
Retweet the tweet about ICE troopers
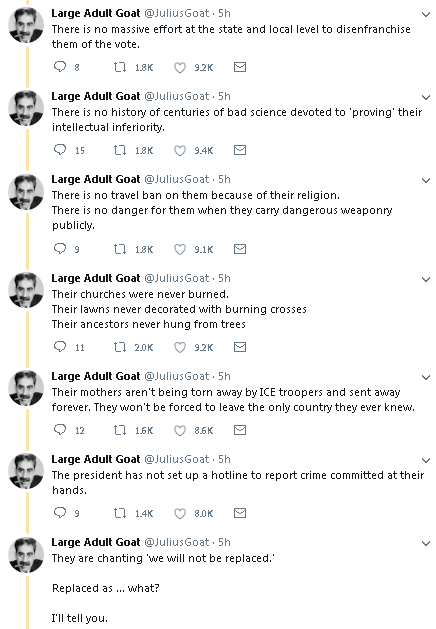point(120,430)
